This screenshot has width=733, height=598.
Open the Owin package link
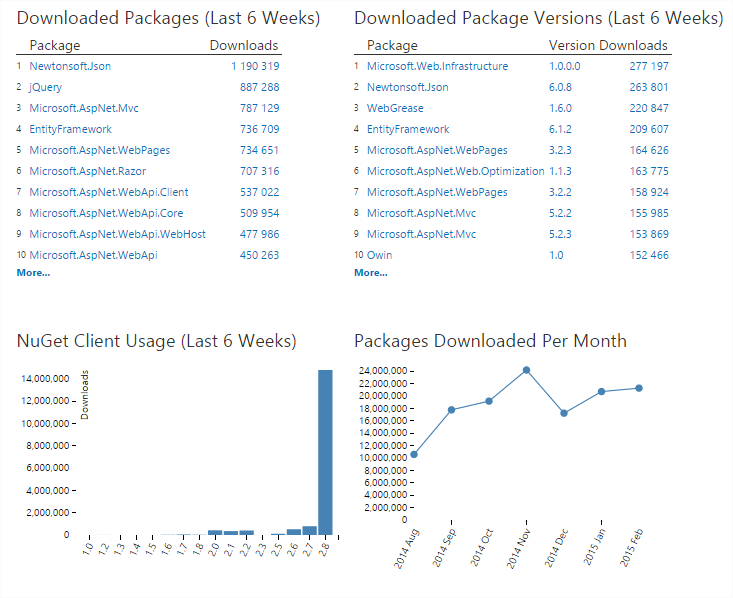tap(380, 255)
